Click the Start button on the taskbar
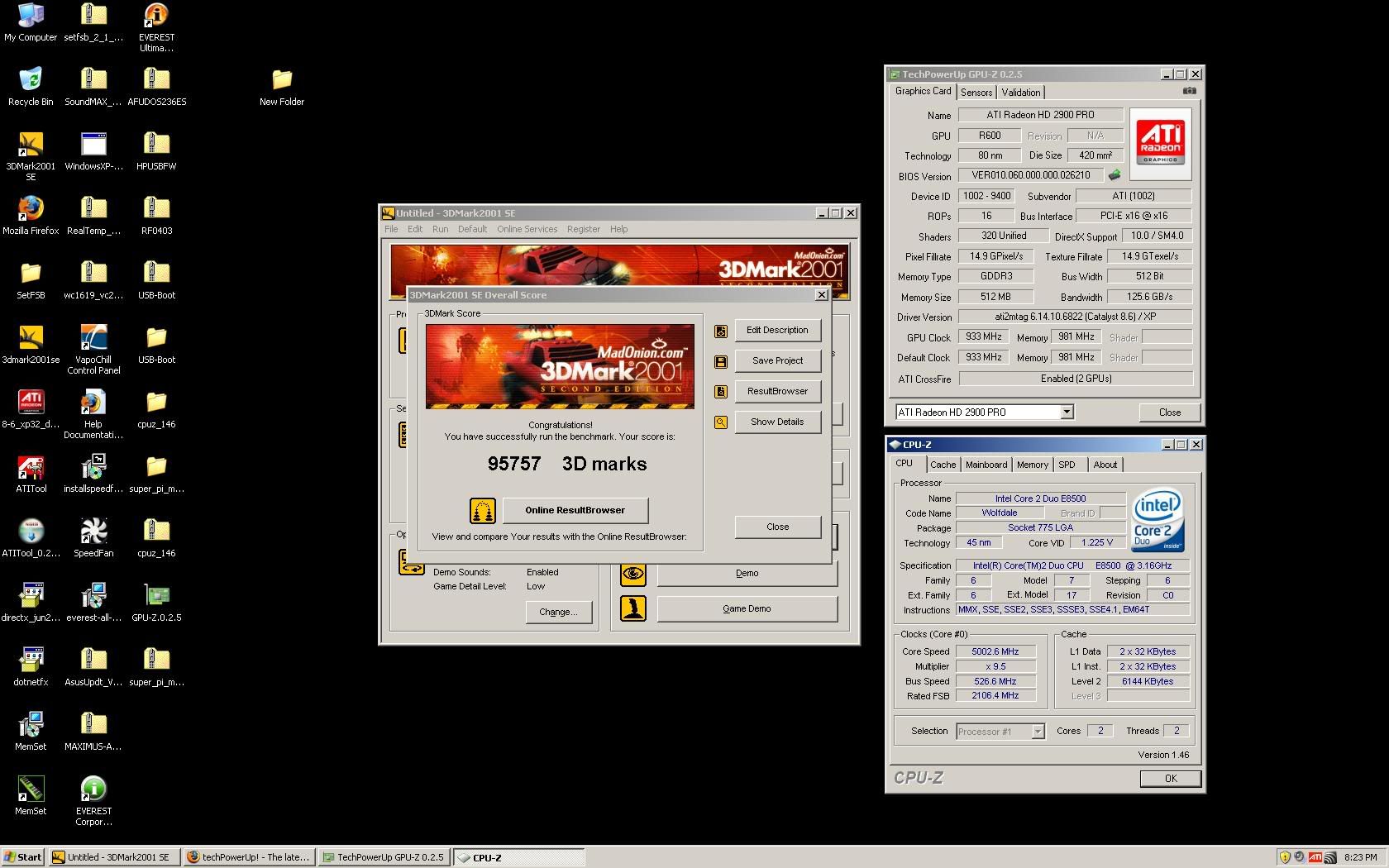The height and width of the screenshot is (868, 1389). tap(22, 857)
